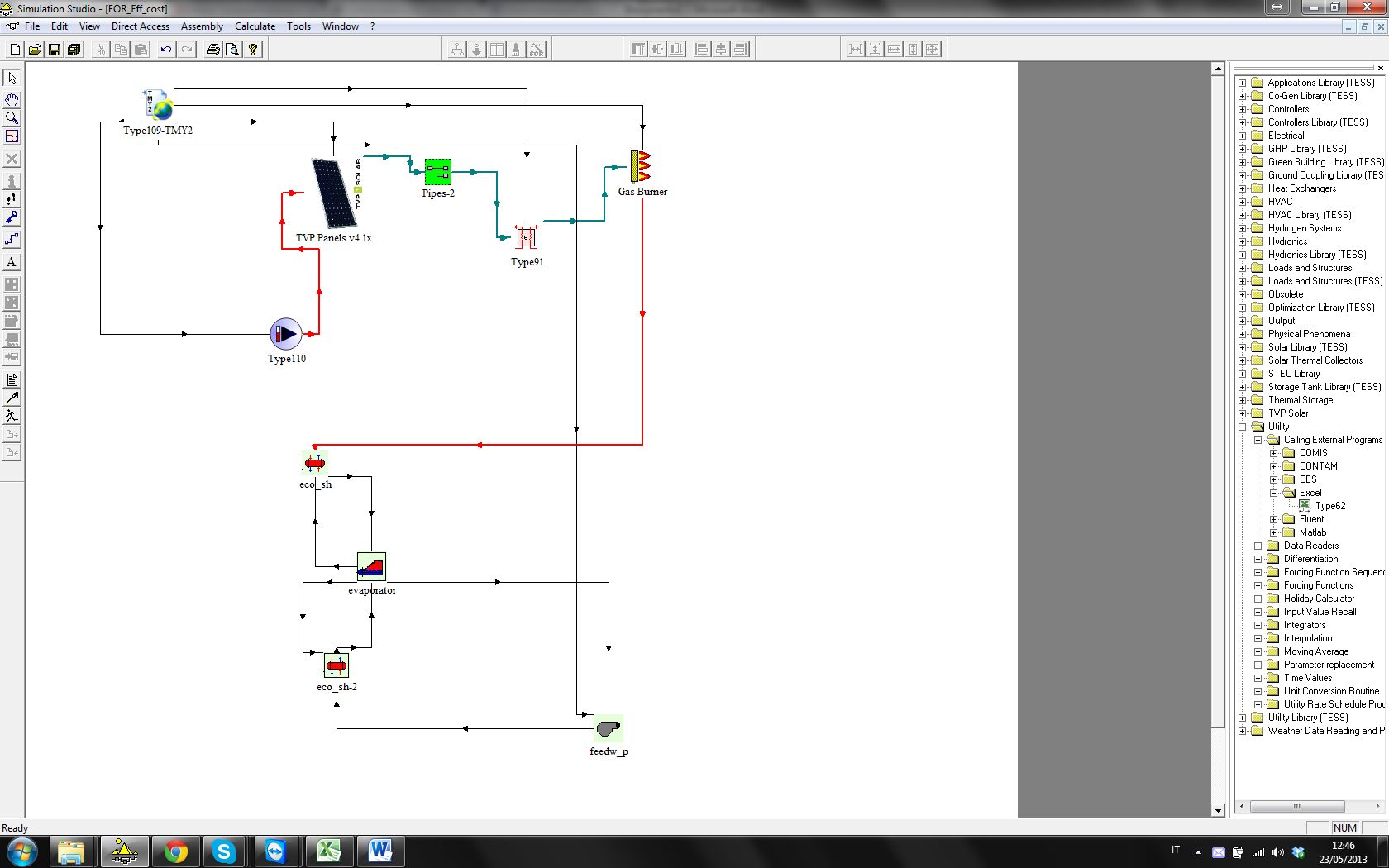Click the Save All icon
1389x868 pixels.
(x=74, y=50)
